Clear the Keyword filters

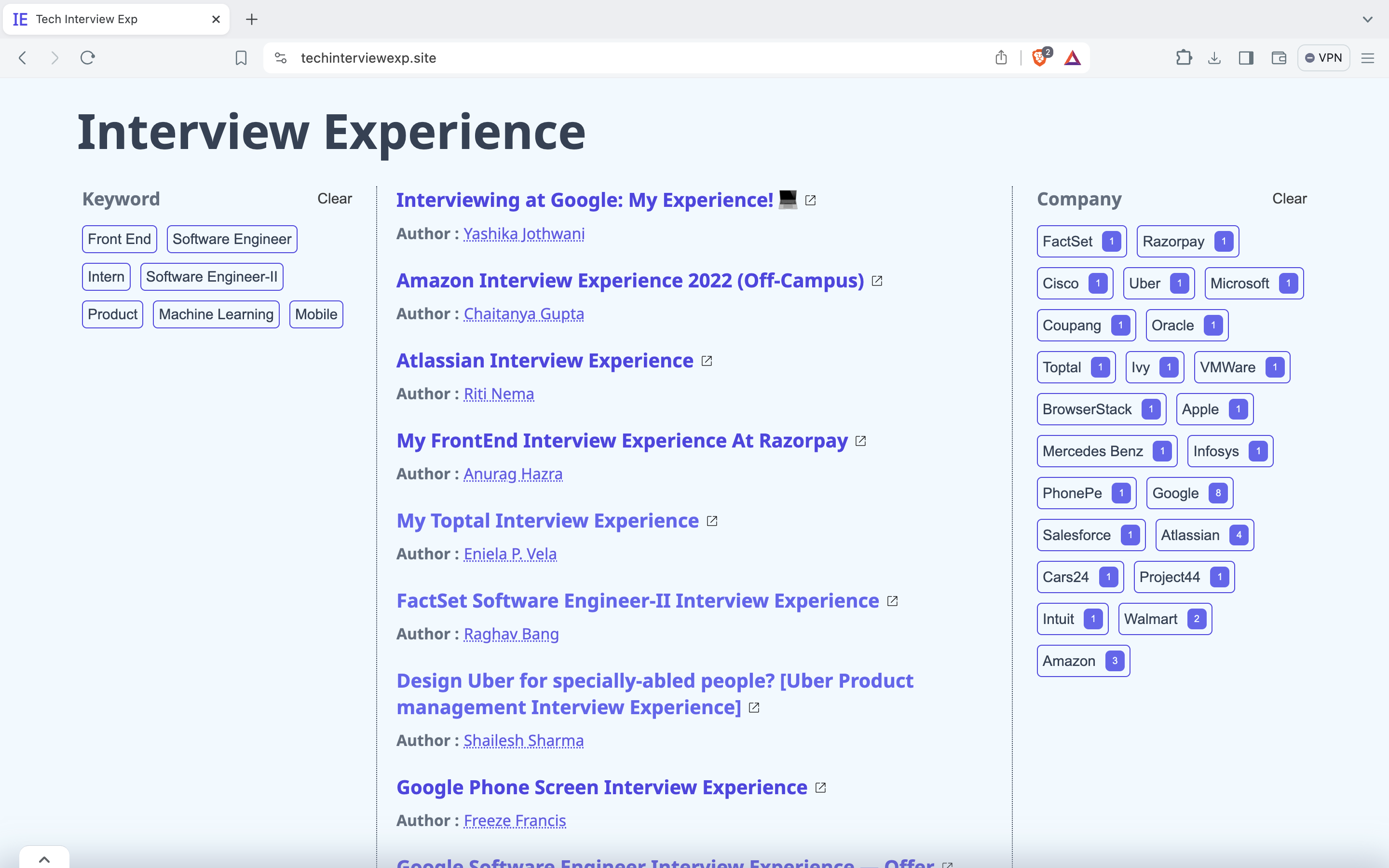335,199
